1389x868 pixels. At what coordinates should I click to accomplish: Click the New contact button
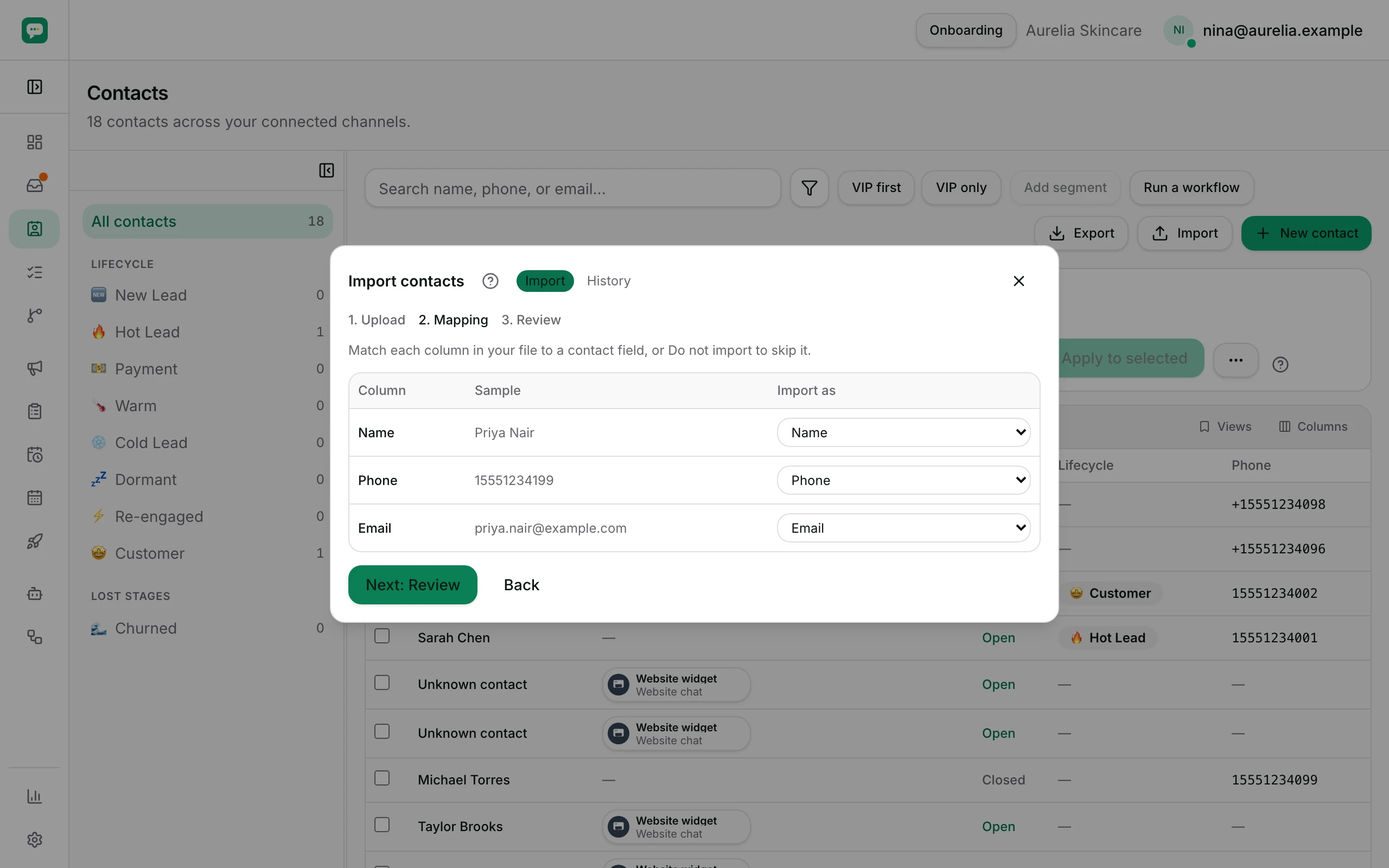[1307, 233]
